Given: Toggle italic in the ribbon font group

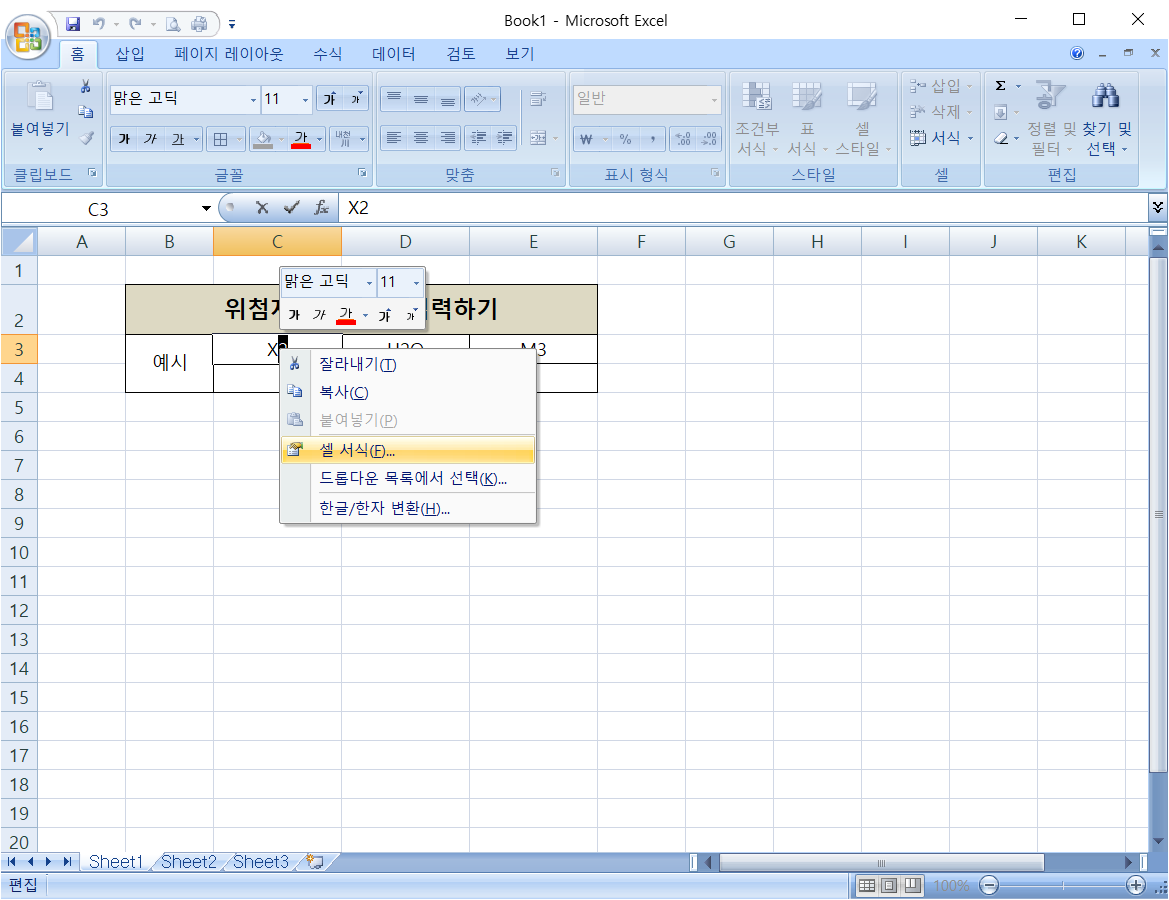Looking at the screenshot, I should pos(150,139).
